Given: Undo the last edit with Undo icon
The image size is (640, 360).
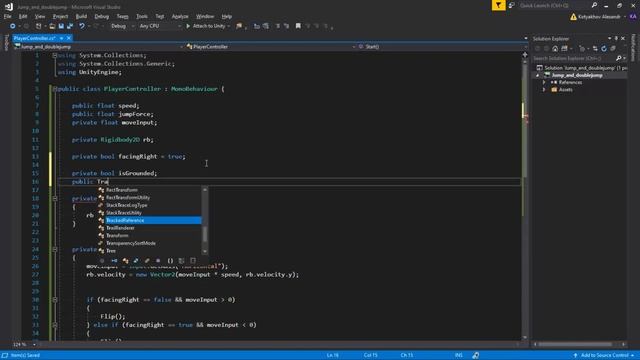Looking at the screenshot, I should point(82,26).
